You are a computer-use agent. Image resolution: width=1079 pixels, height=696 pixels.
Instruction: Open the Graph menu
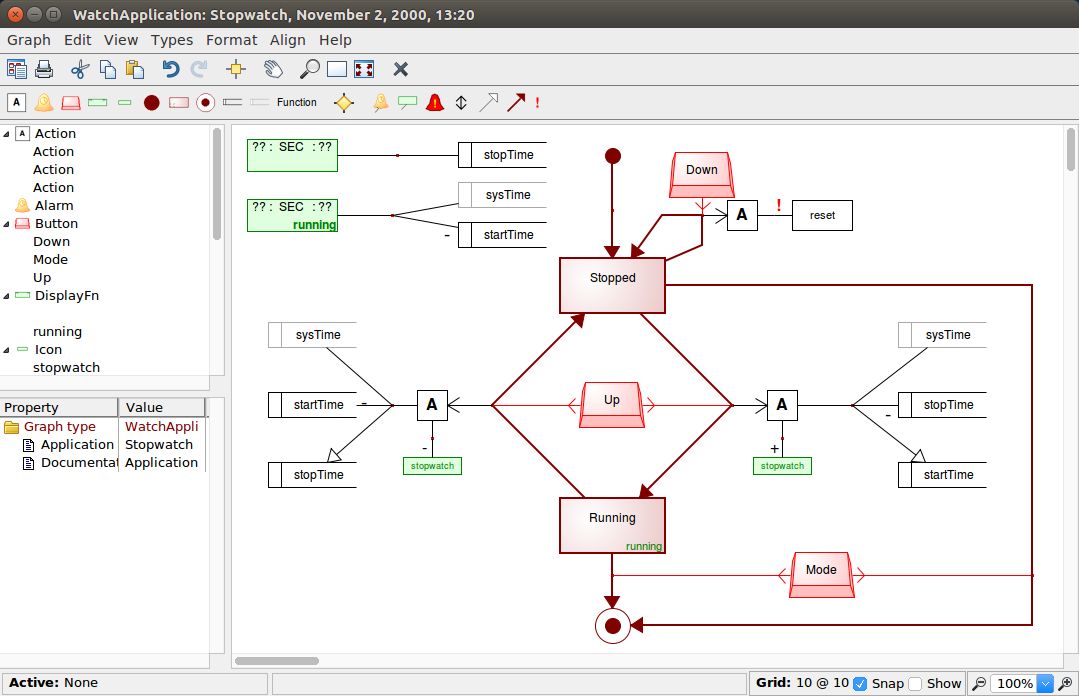pos(29,40)
